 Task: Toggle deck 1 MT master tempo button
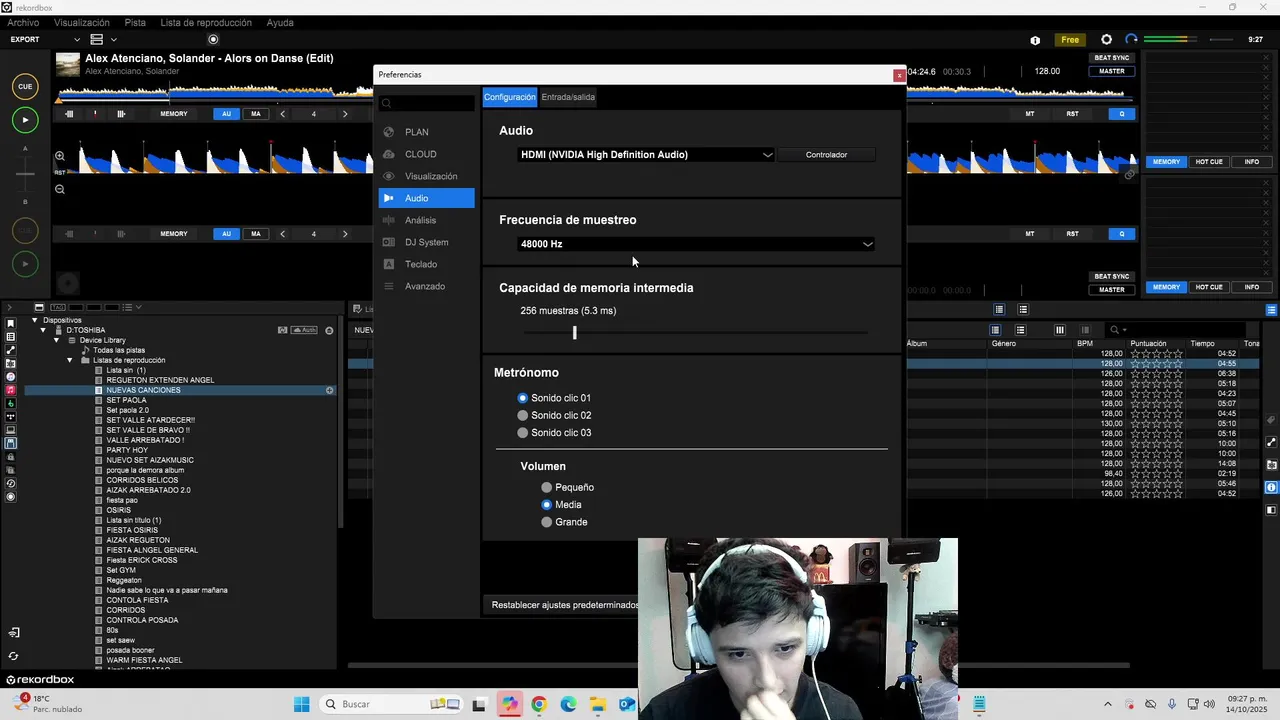(x=1030, y=114)
